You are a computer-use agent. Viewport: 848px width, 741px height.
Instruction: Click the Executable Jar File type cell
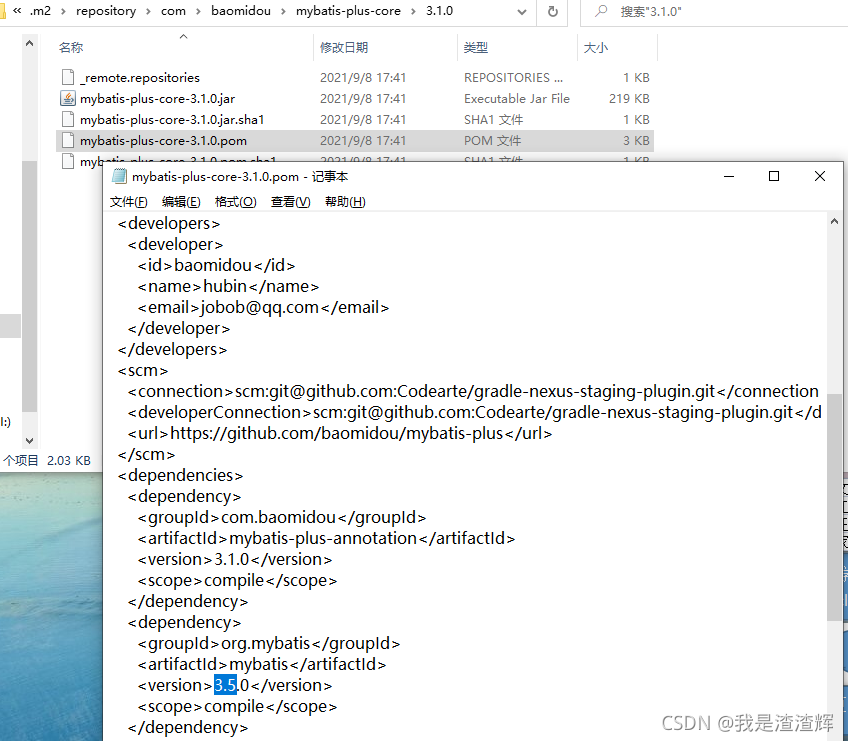[516, 98]
